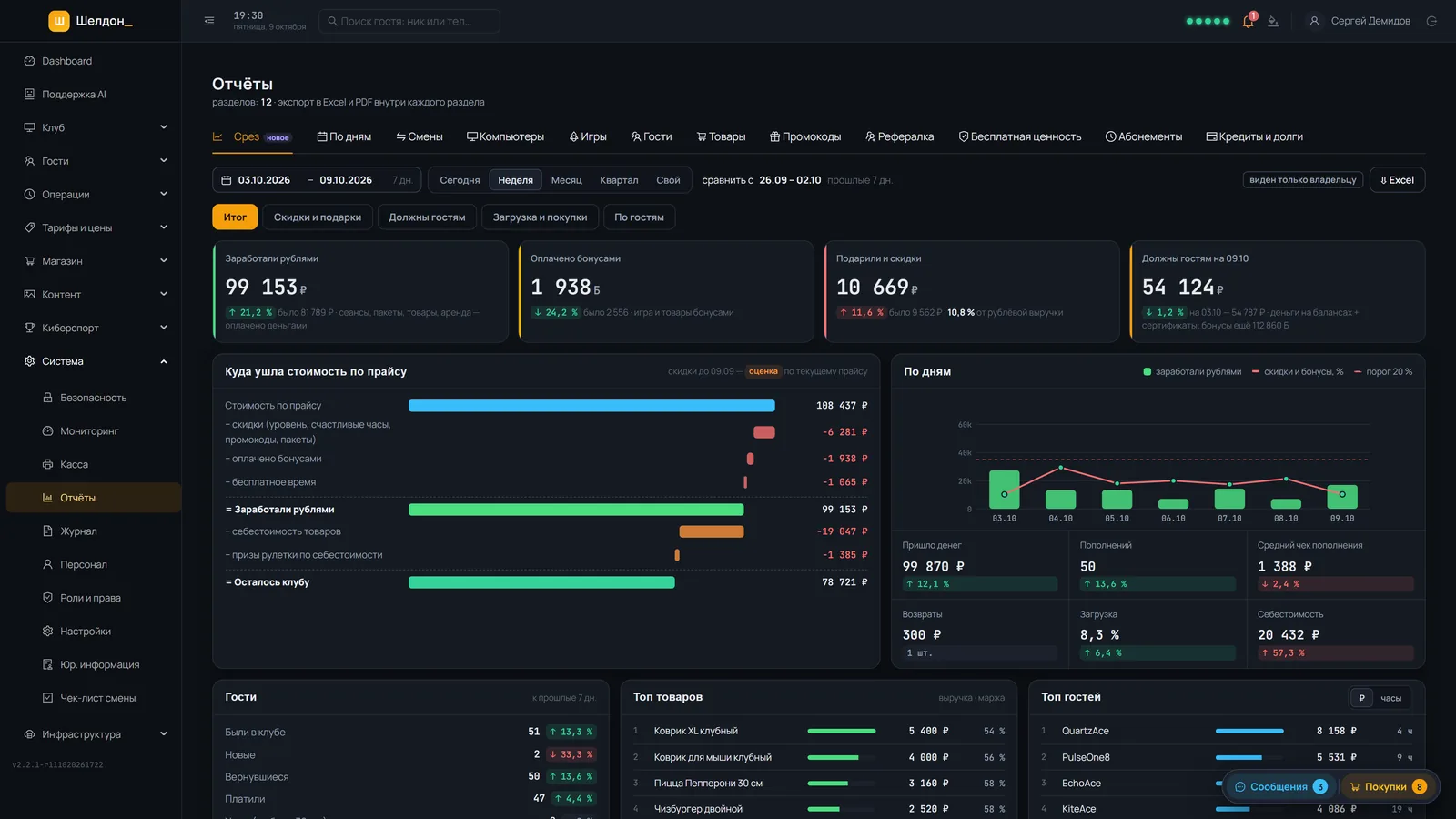The image size is (1456, 819).
Task: Click the search guest input field
Action: pyautogui.click(x=409, y=21)
